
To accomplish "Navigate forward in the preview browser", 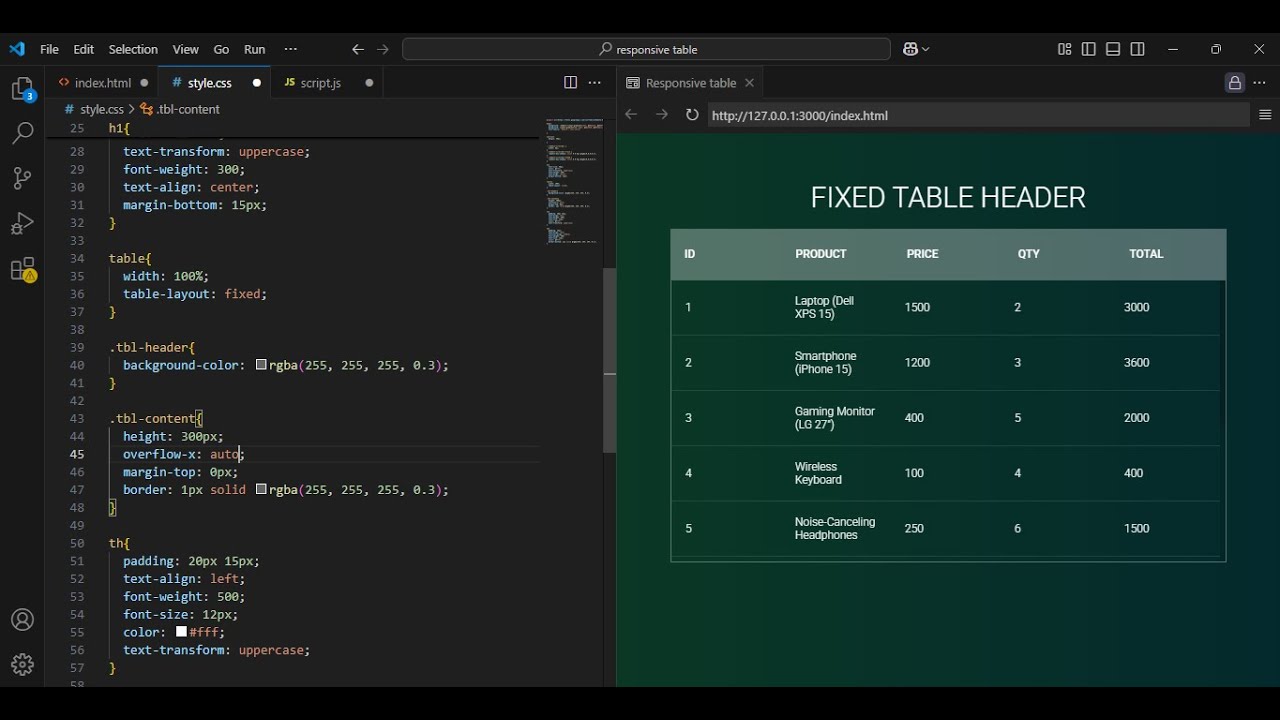I will (x=661, y=115).
